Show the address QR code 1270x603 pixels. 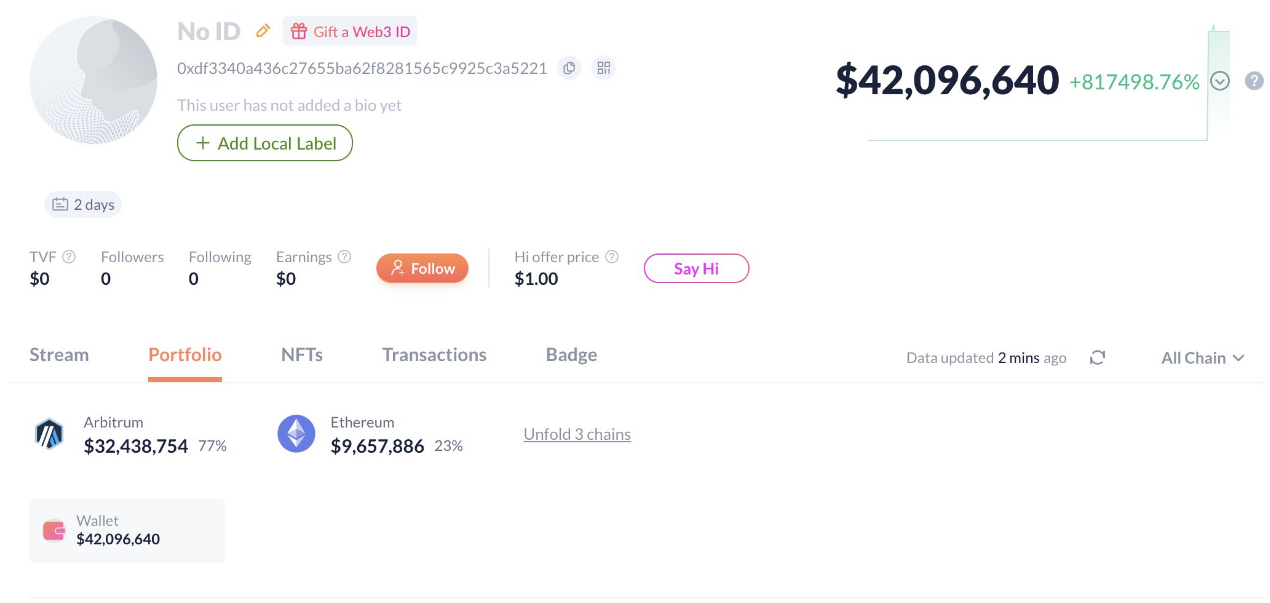(x=603, y=68)
